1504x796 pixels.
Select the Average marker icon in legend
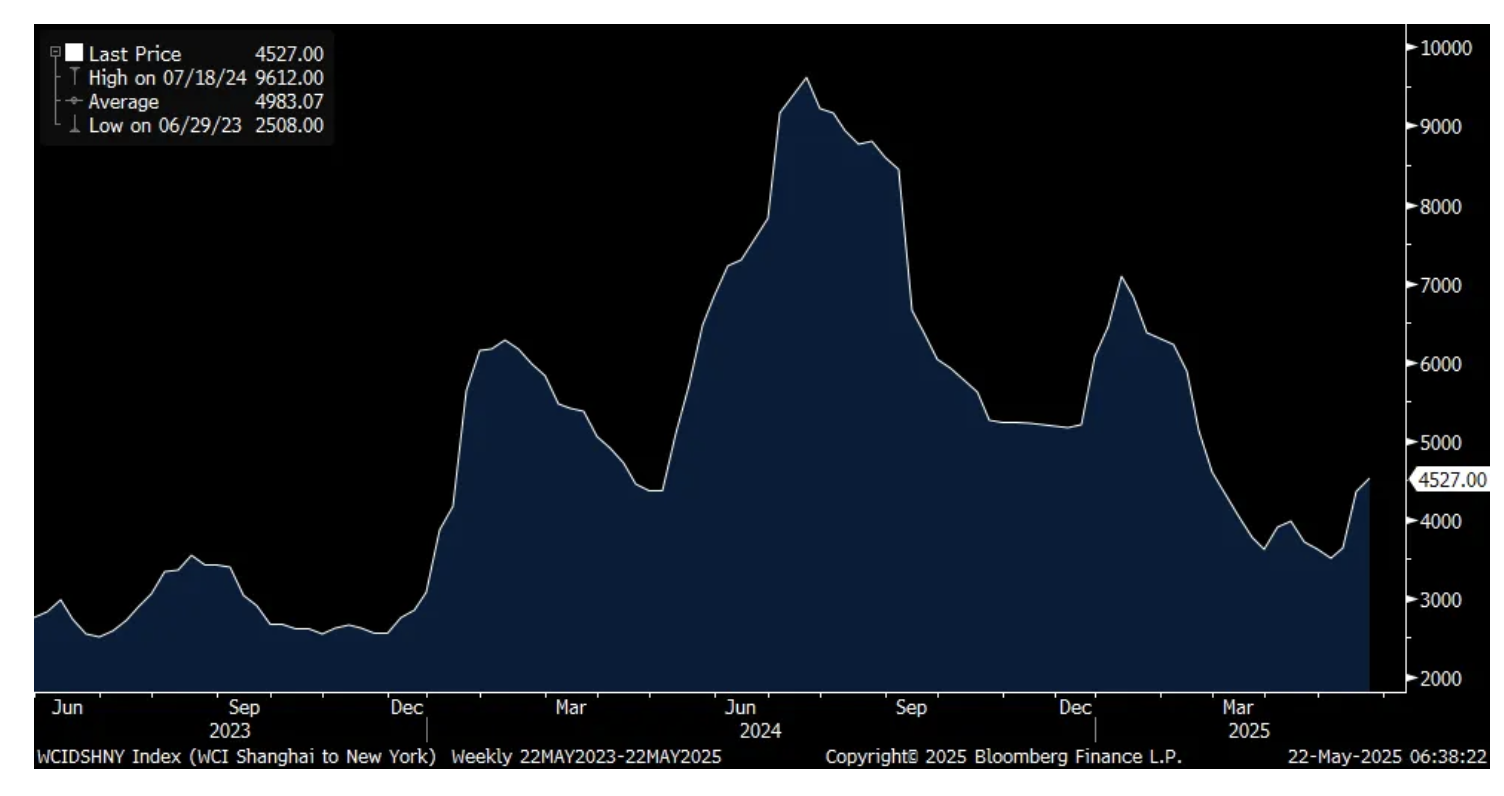73,102
